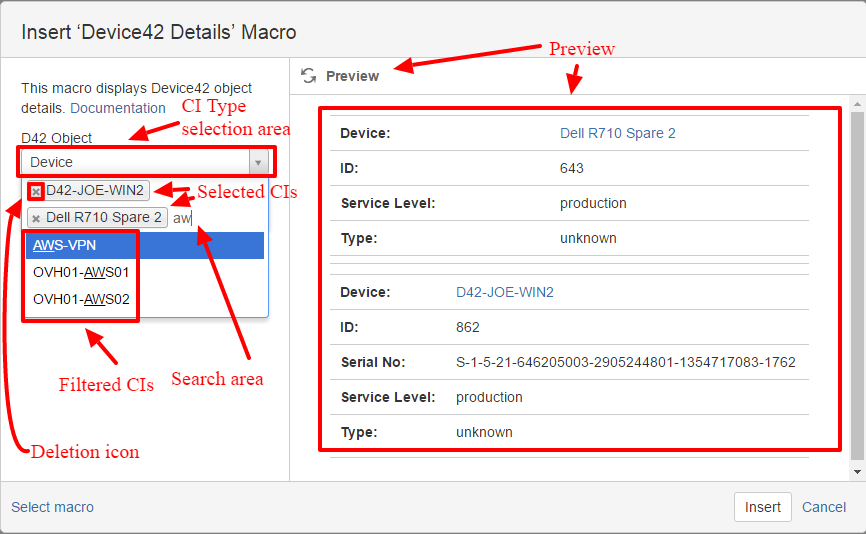Open the Device type selection field
This screenshot has width=866, height=534.
tap(135, 162)
